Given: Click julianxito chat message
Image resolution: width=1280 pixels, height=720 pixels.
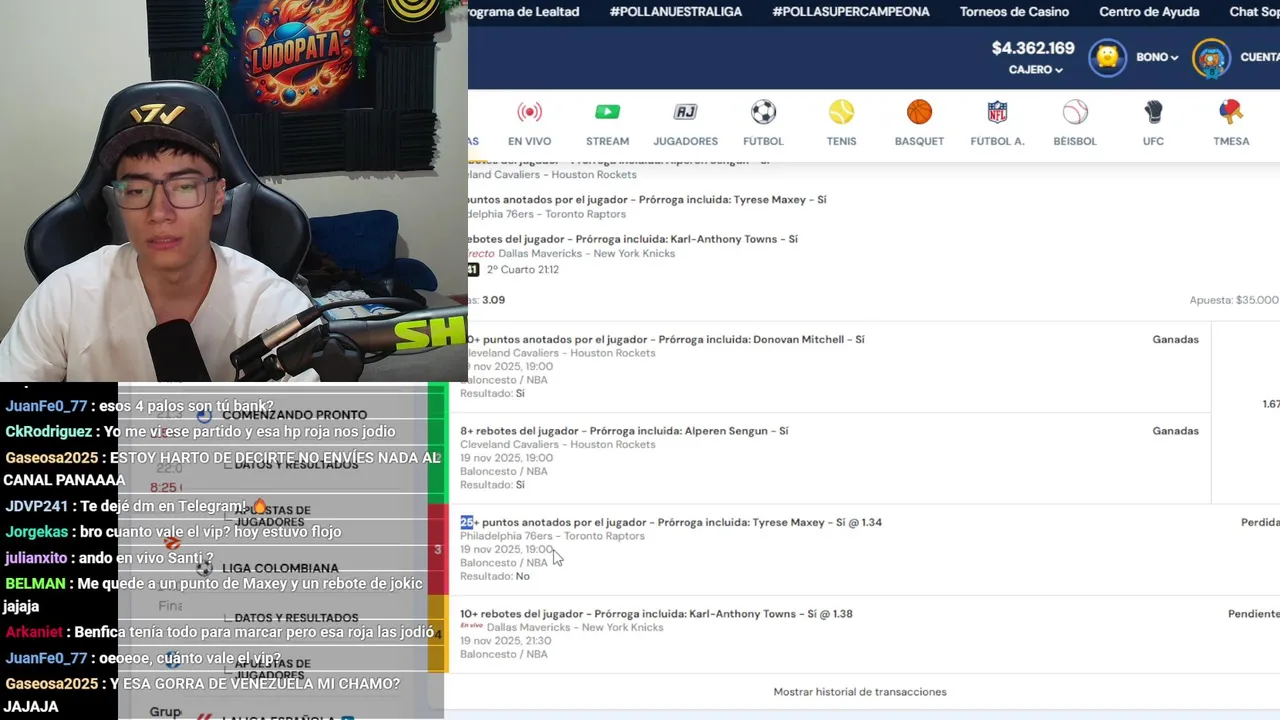Looking at the screenshot, I should (109, 558).
